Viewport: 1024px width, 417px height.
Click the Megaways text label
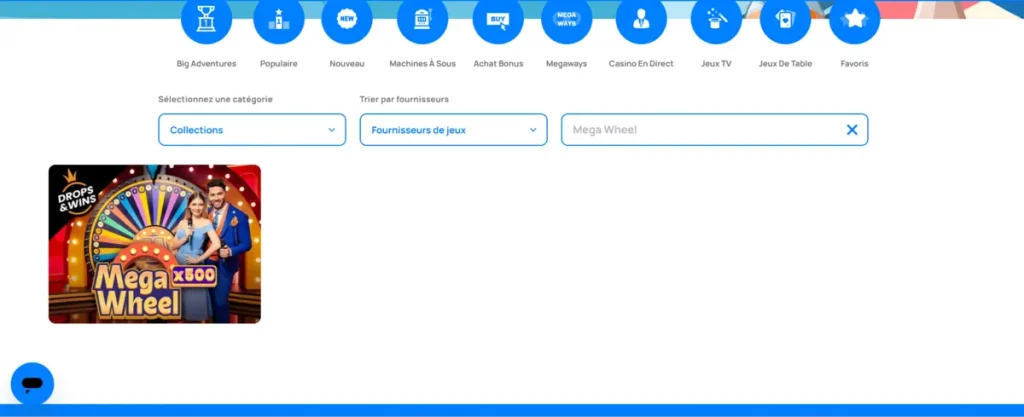coord(567,64)
